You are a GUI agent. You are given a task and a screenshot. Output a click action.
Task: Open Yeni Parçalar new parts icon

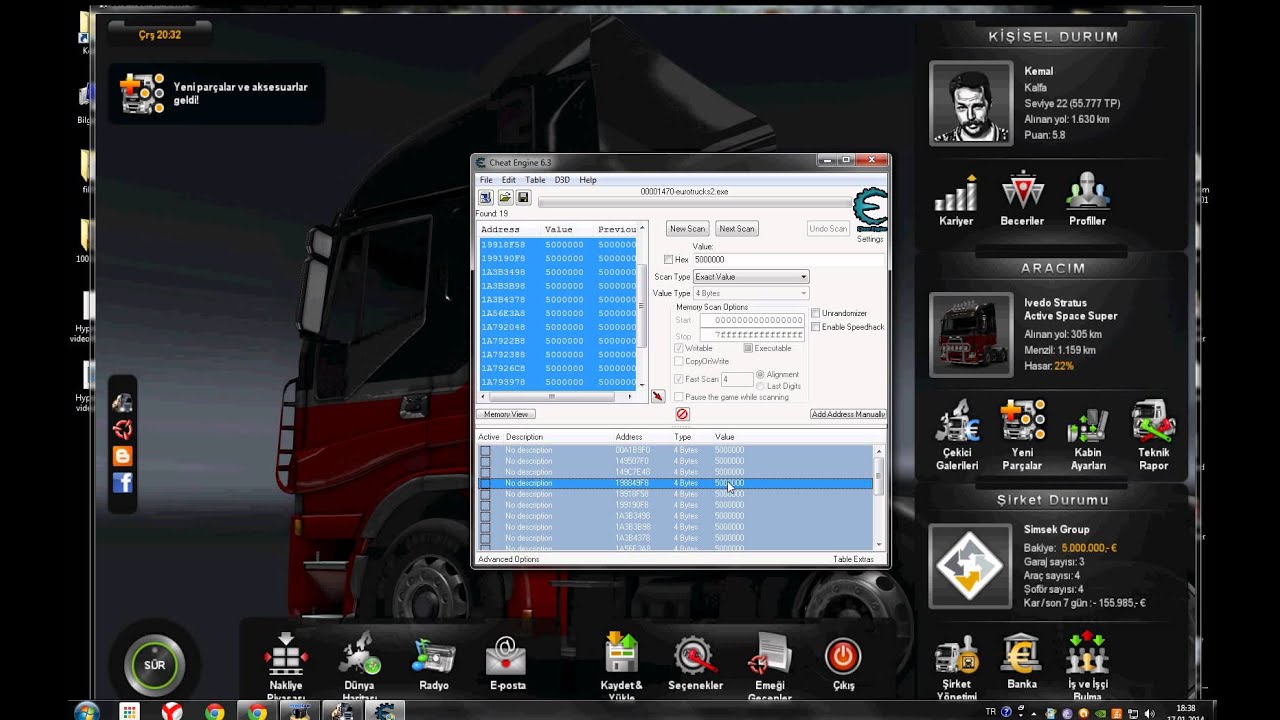click(x=1022, y=422)
